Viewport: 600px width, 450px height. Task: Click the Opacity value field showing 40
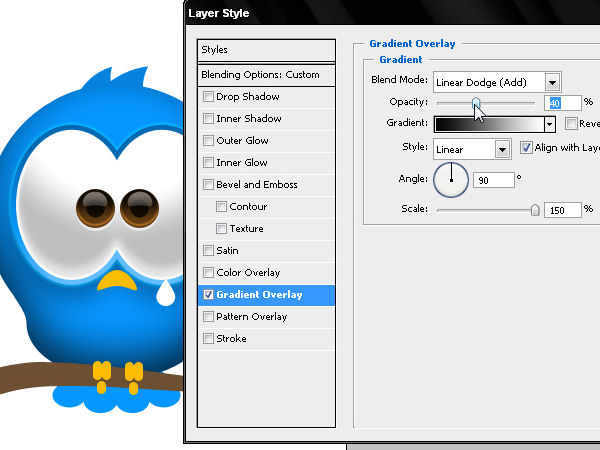coord(562,103)
